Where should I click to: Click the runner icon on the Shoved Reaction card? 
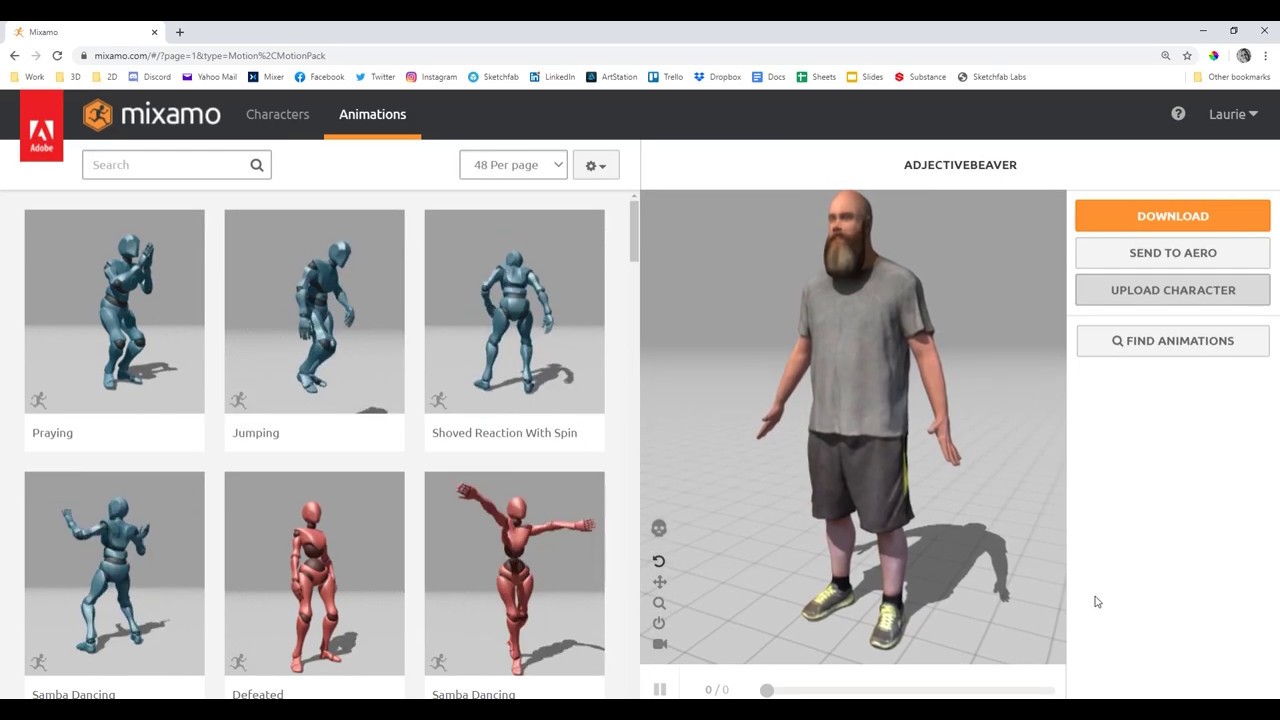(x=438, y=400)
